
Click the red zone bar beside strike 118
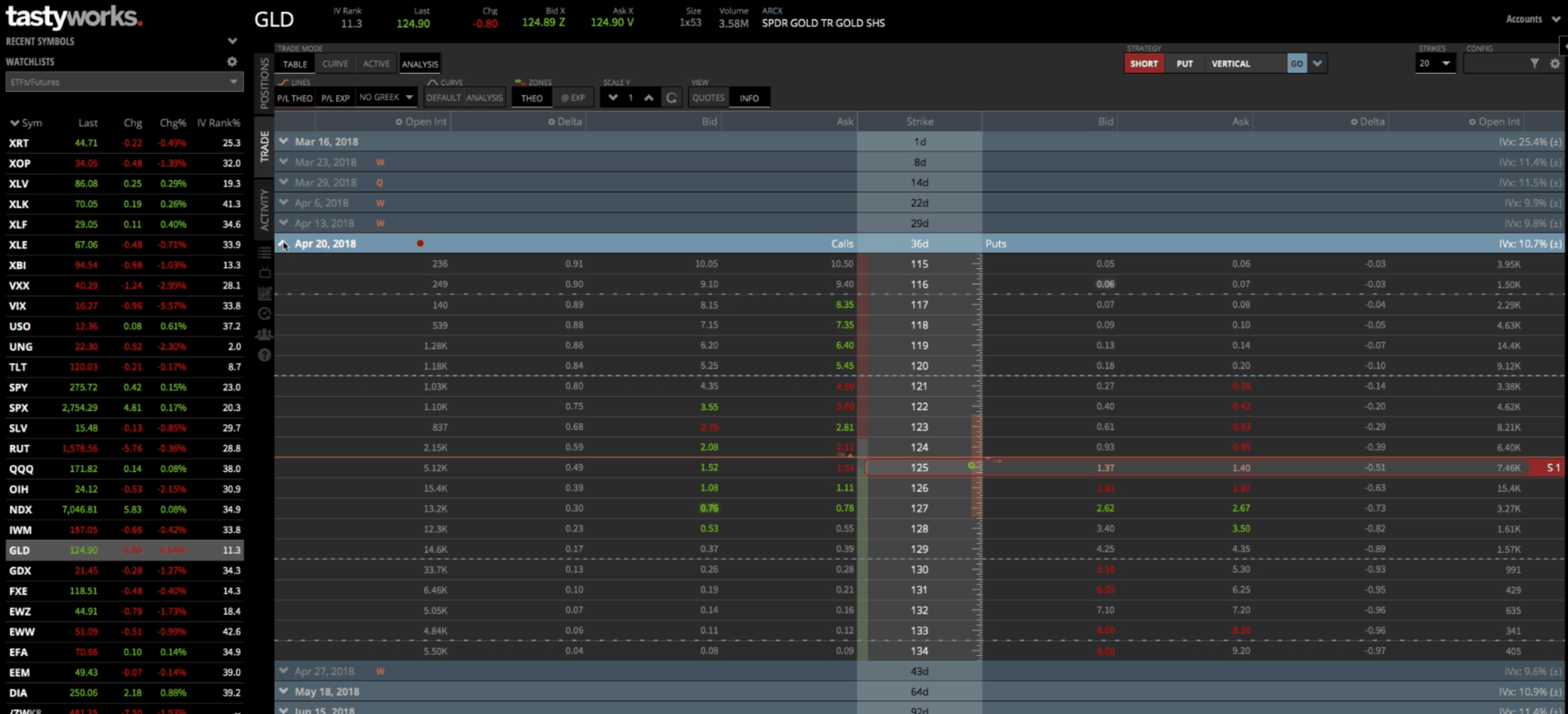(863, 325)
